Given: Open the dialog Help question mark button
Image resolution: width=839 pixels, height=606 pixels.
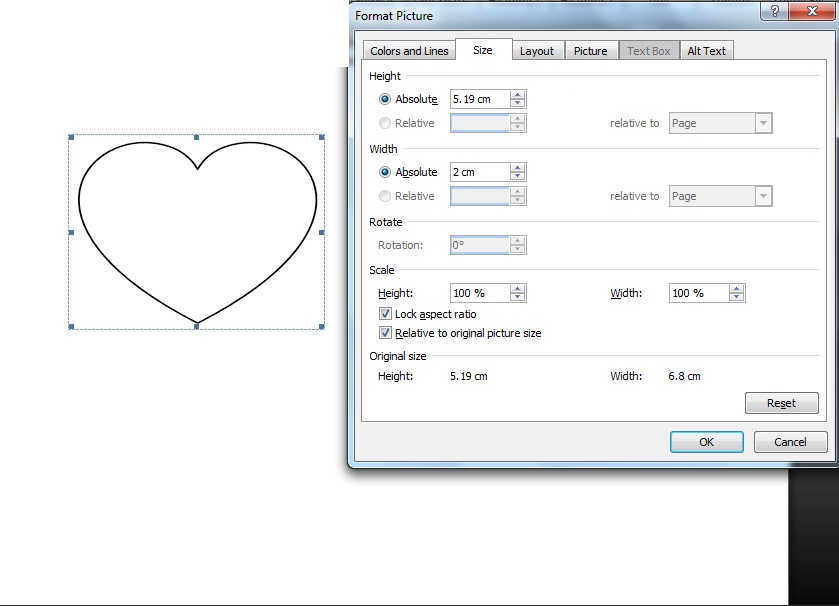Looking at the screenshot, I should (x=774, y=11).
